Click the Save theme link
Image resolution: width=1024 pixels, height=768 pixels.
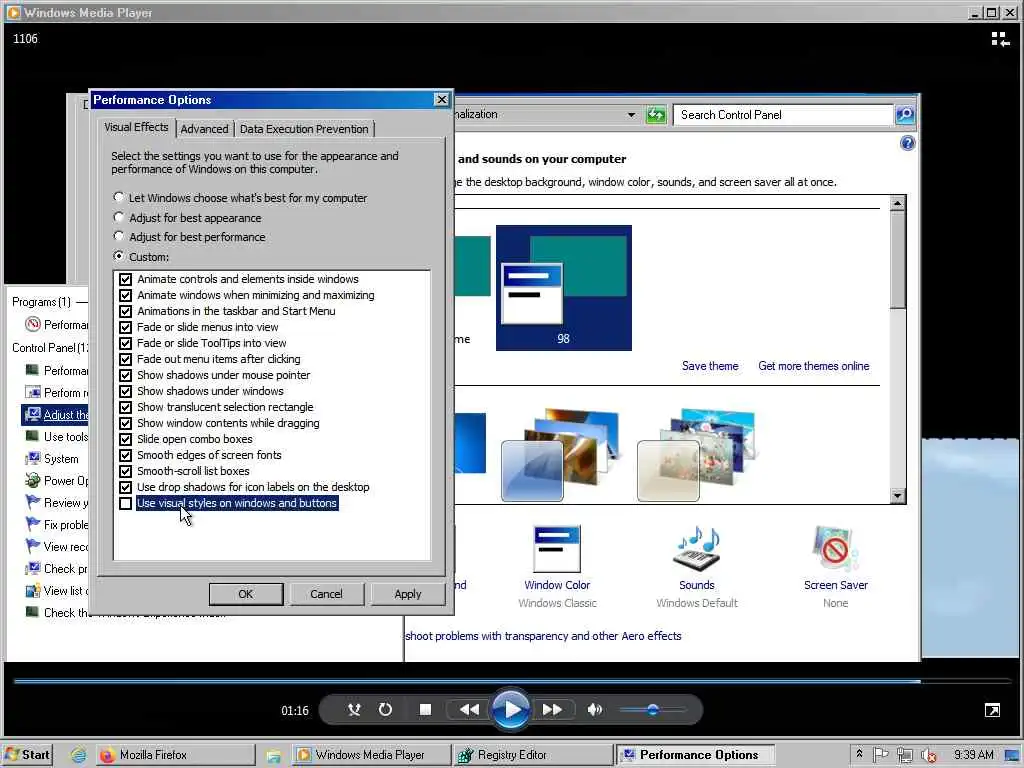tap(710, 366)
